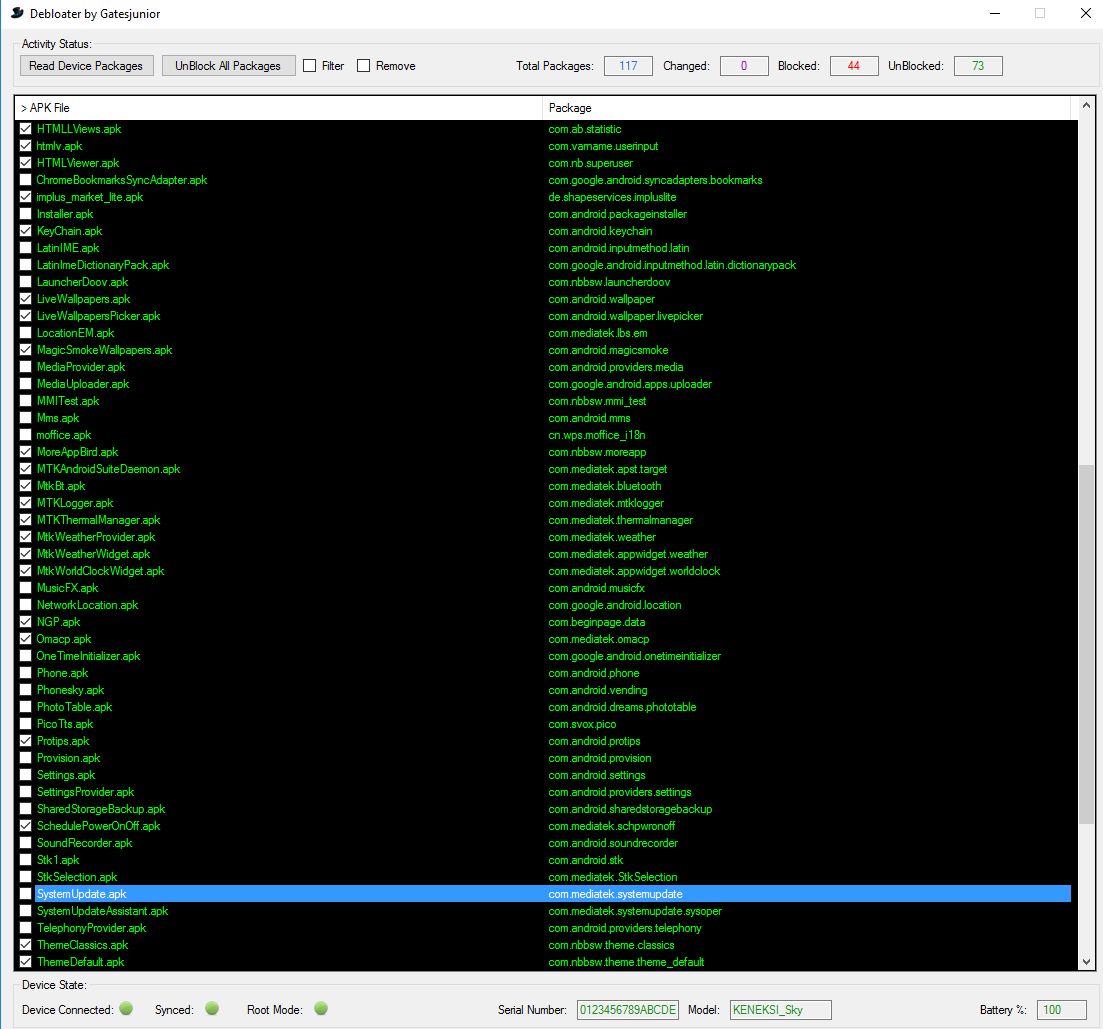The height and width of the screenshot is (1029, 1103).
Task: Select SharedStorageBackup.apk row
Action: click(x=543, y=809)
